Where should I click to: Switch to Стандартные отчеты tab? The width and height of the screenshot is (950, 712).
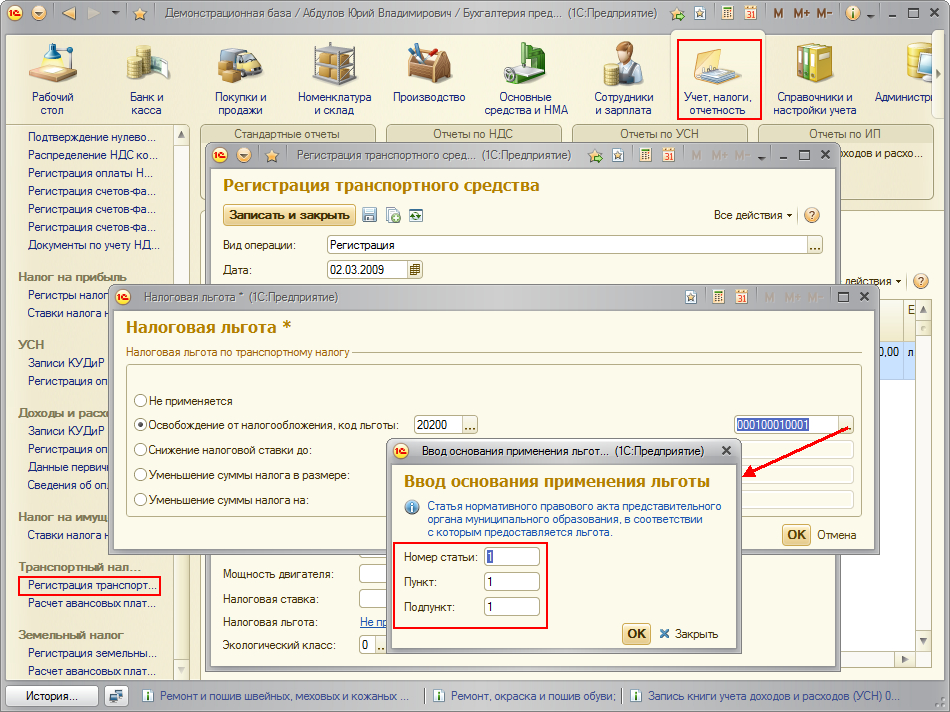287,134
